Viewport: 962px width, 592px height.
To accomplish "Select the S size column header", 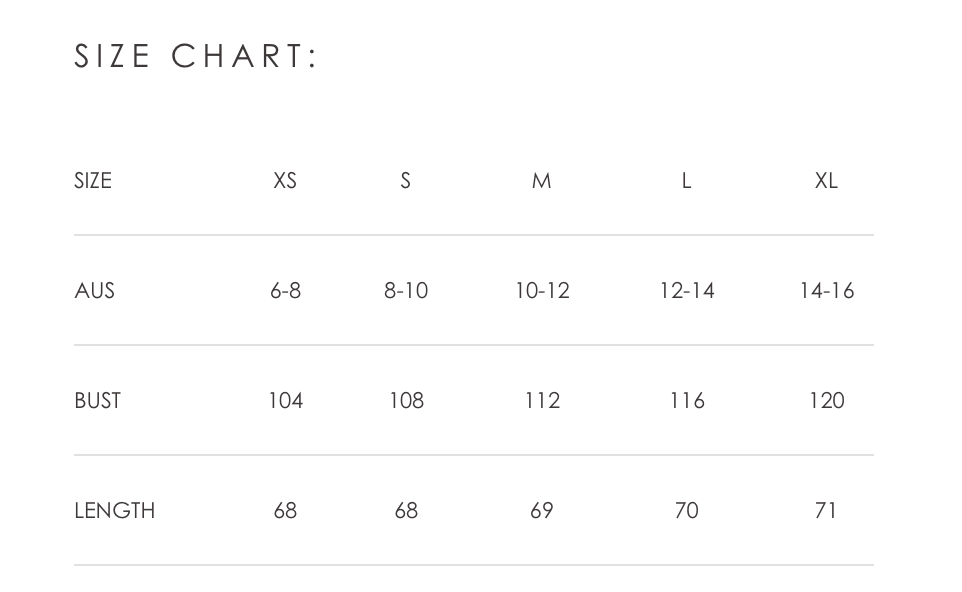I will pos(406,180).
